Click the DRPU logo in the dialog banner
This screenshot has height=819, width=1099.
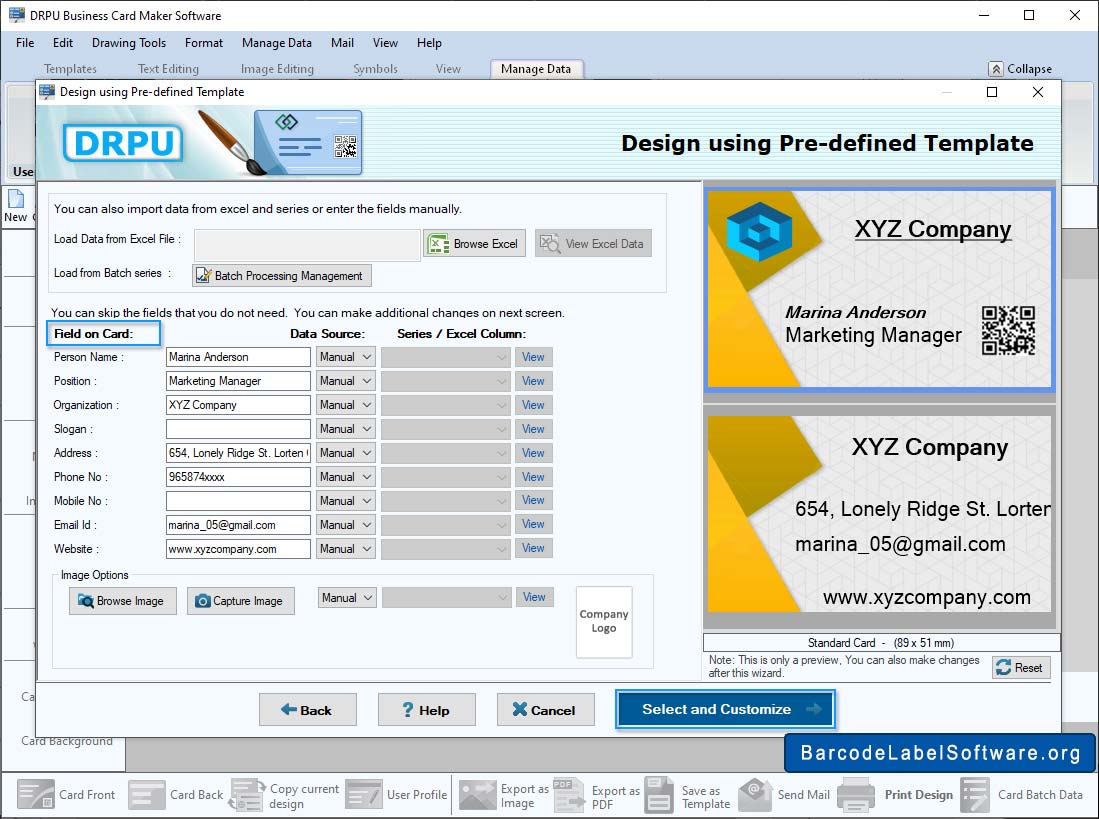click(123, 143)
